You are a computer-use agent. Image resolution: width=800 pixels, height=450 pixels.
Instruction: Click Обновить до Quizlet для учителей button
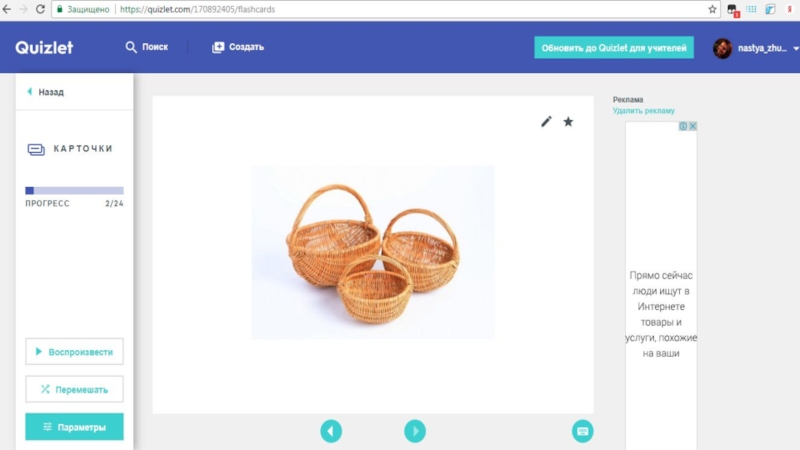point(614,48)
